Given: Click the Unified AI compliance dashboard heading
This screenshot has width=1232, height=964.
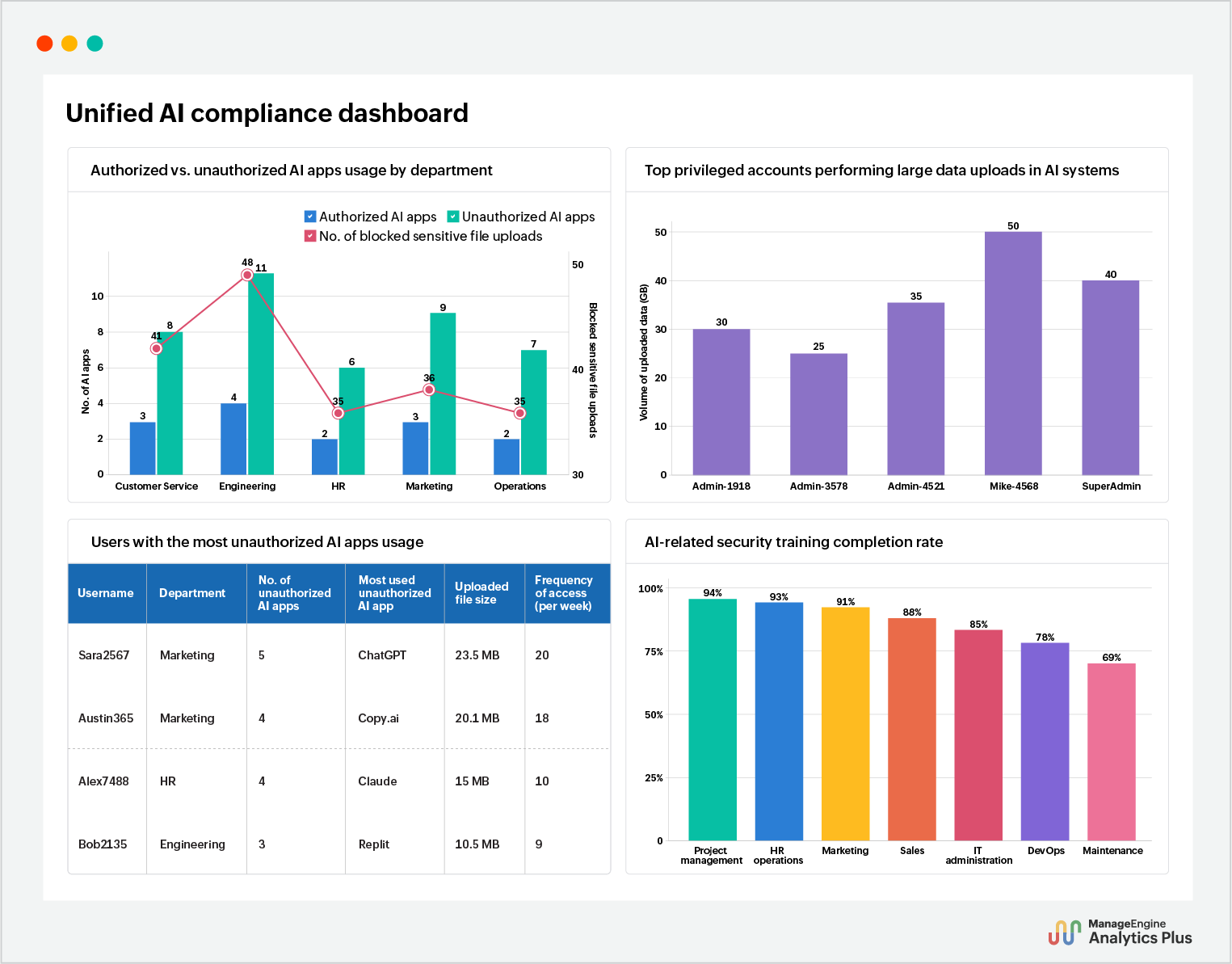Looking at the screenshot, I should (x=267, y=114).
